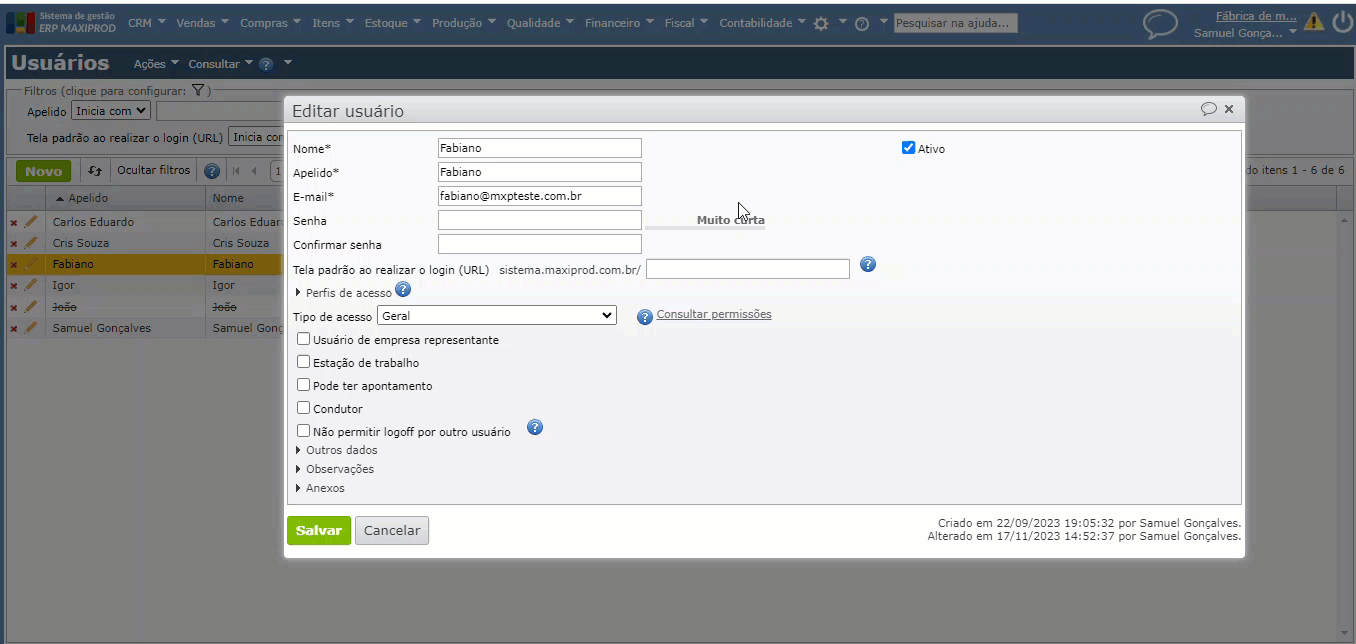This screenshot has height=644, width=1356.
Task: Click the pencil icon for Samuel Gonçalves
Action: (30, 327)
